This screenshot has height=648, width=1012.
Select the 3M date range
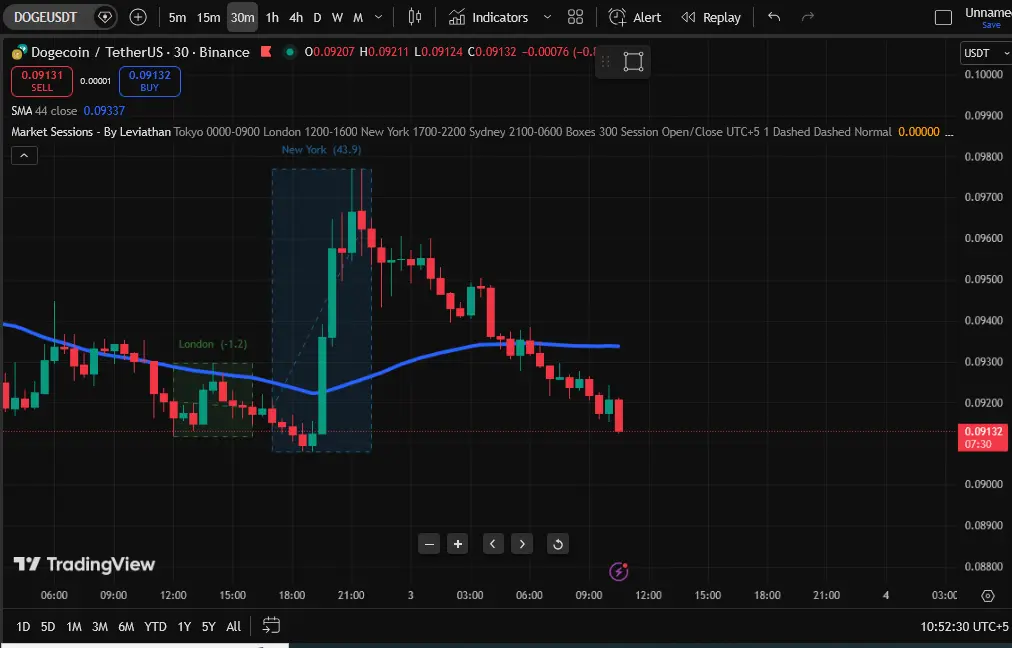click(99, 627)
